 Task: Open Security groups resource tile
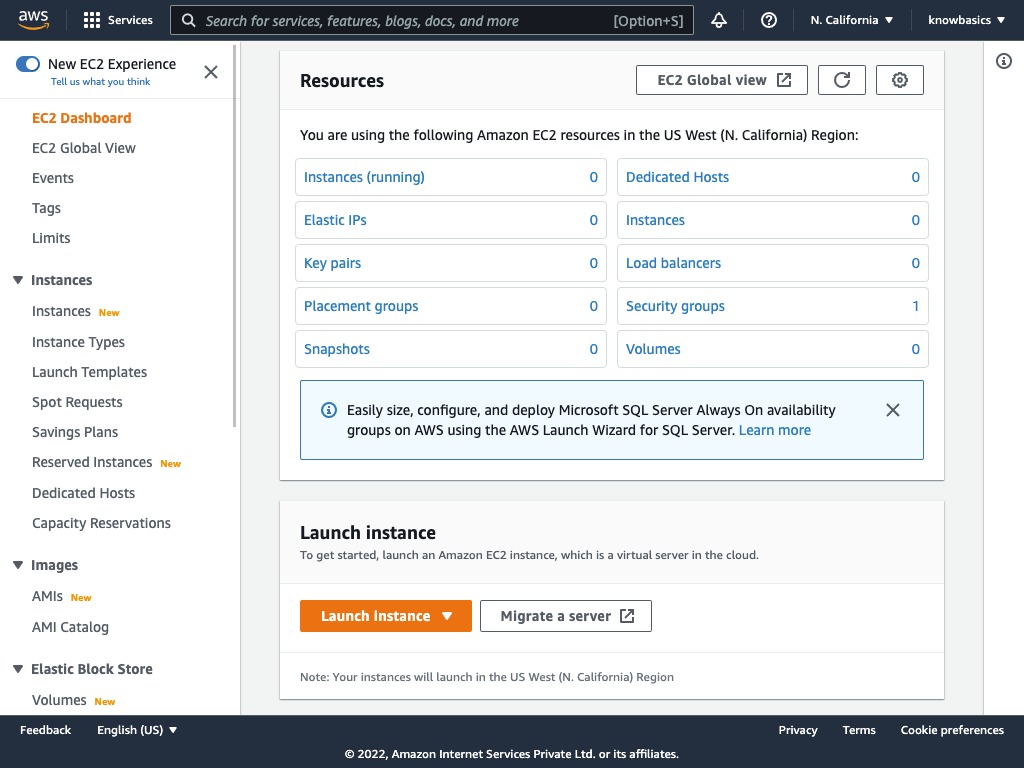pos(773,306)
